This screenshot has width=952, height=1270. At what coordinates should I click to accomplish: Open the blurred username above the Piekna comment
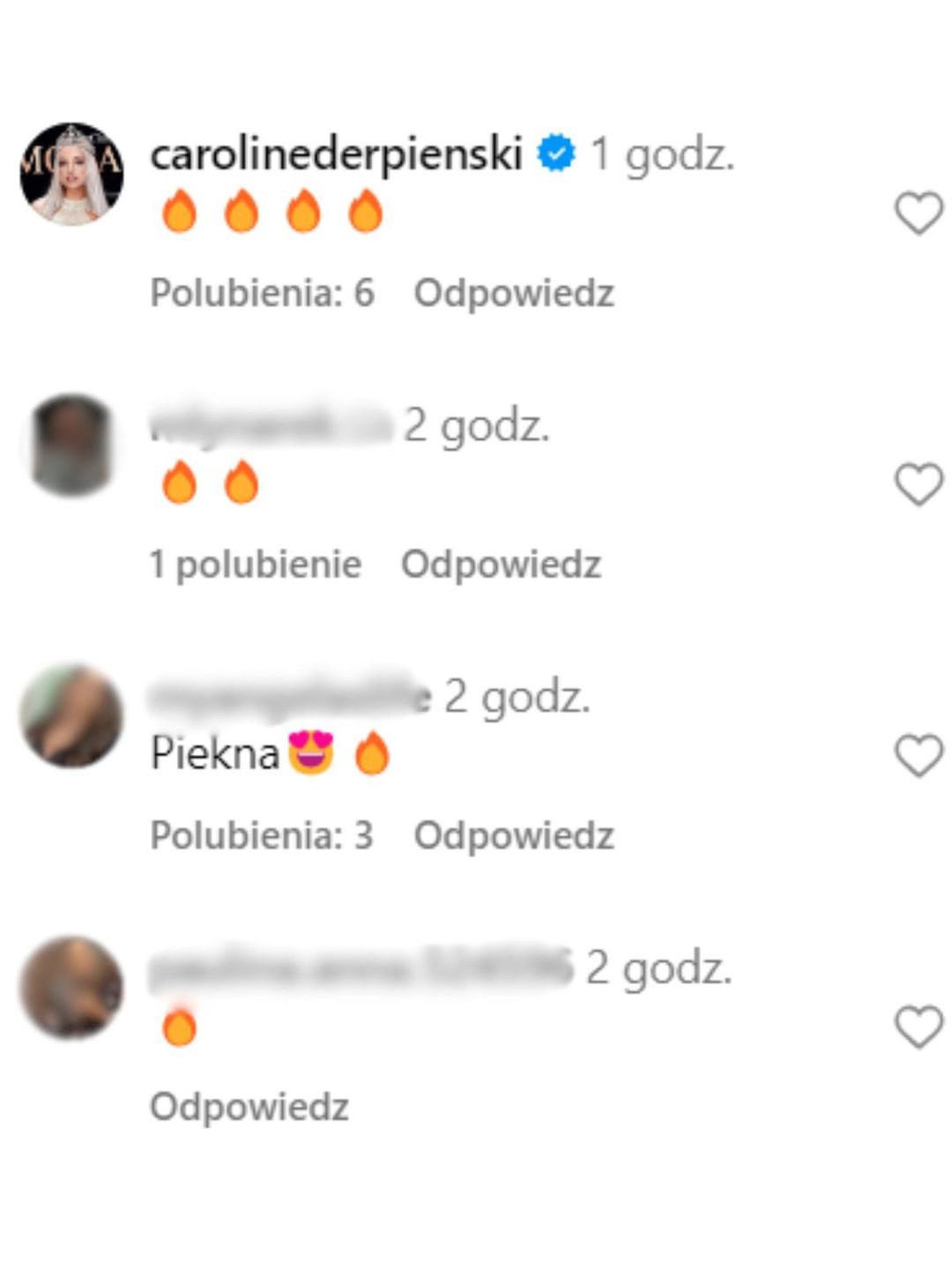(x=291, y=697)
